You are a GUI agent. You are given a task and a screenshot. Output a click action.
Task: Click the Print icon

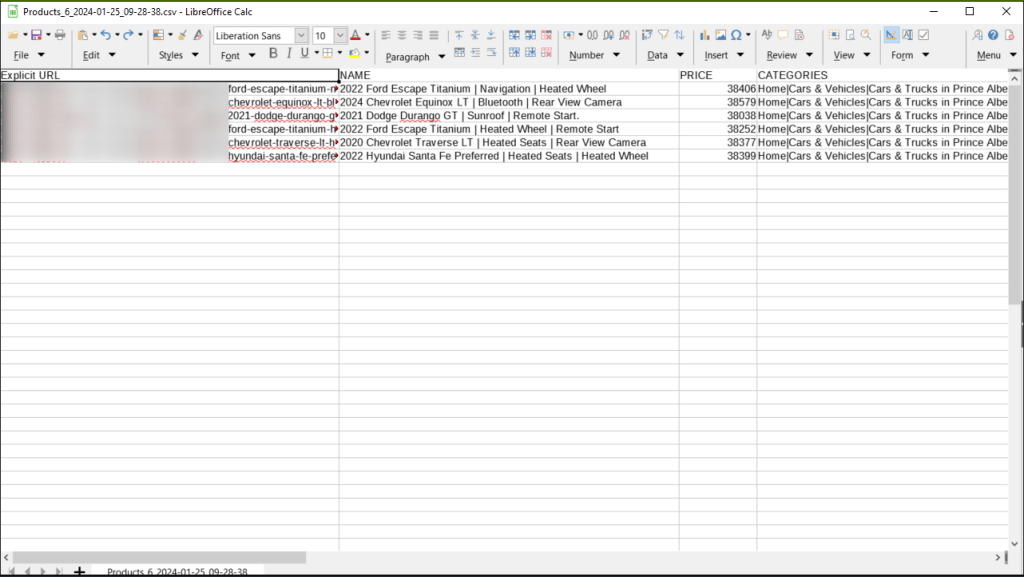pos(60,35)
